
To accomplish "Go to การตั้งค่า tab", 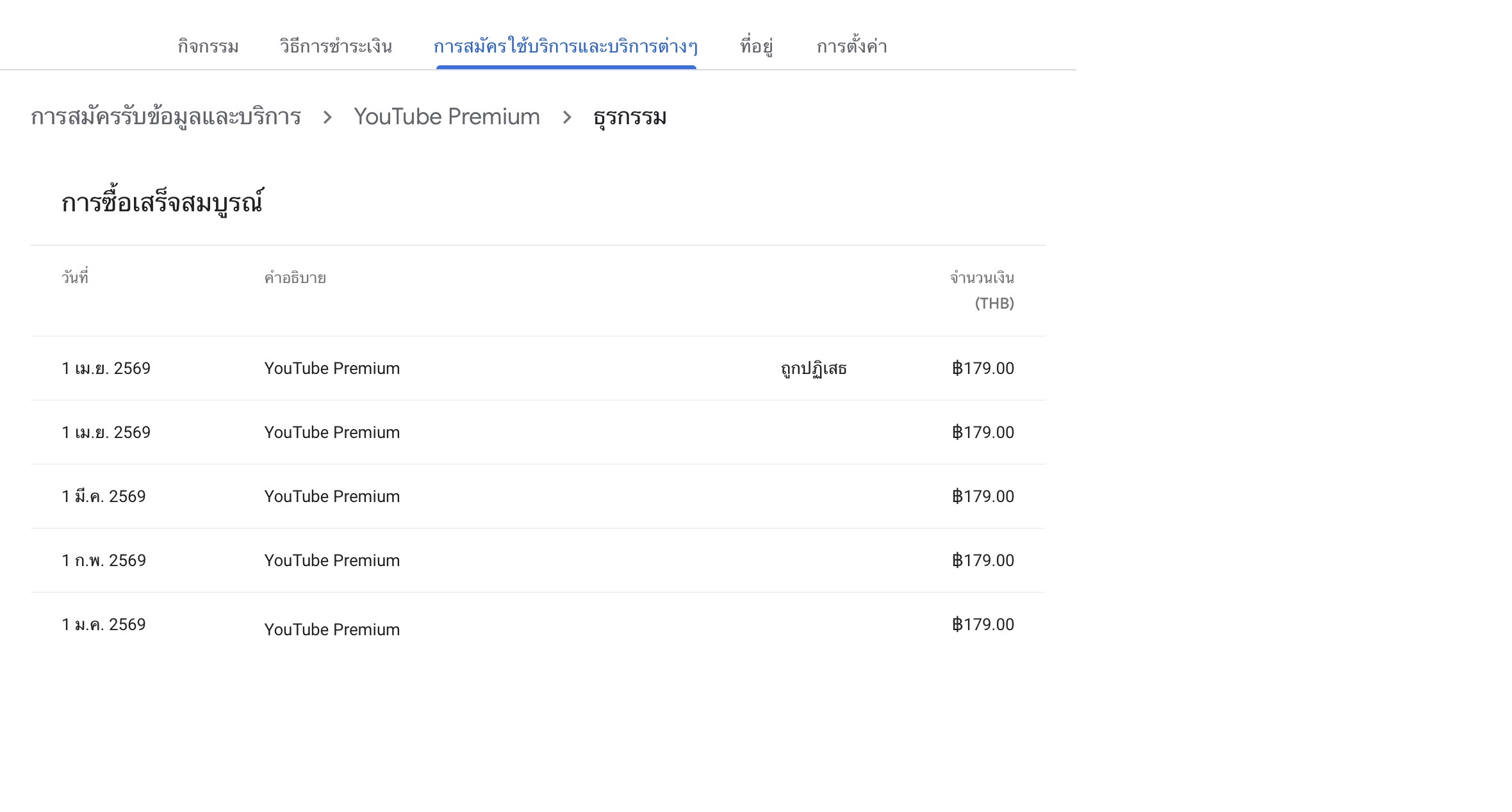I will [x=851, y=47].
